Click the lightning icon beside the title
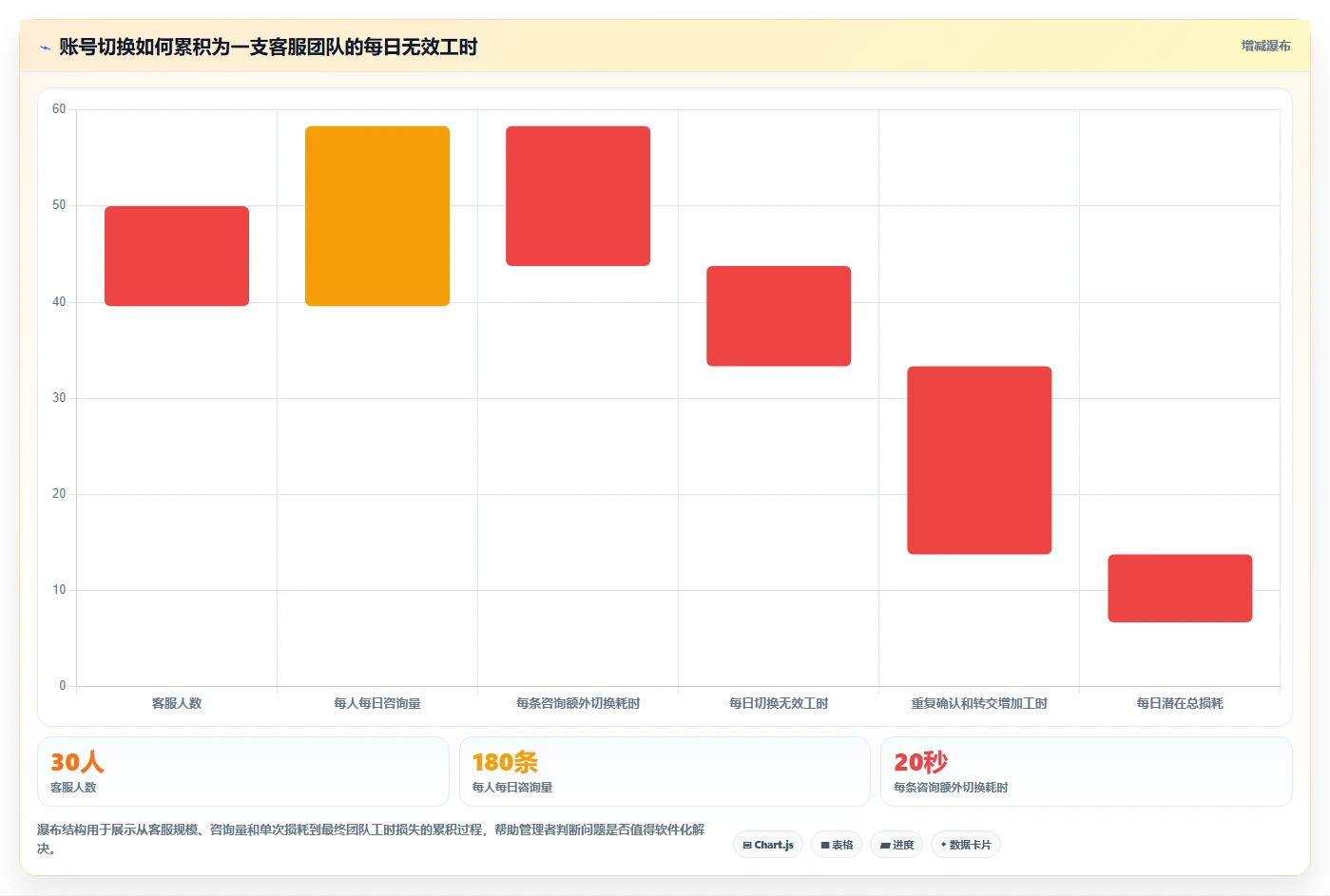This screenshot has height=896, width=1330. (x=45, y=48)
